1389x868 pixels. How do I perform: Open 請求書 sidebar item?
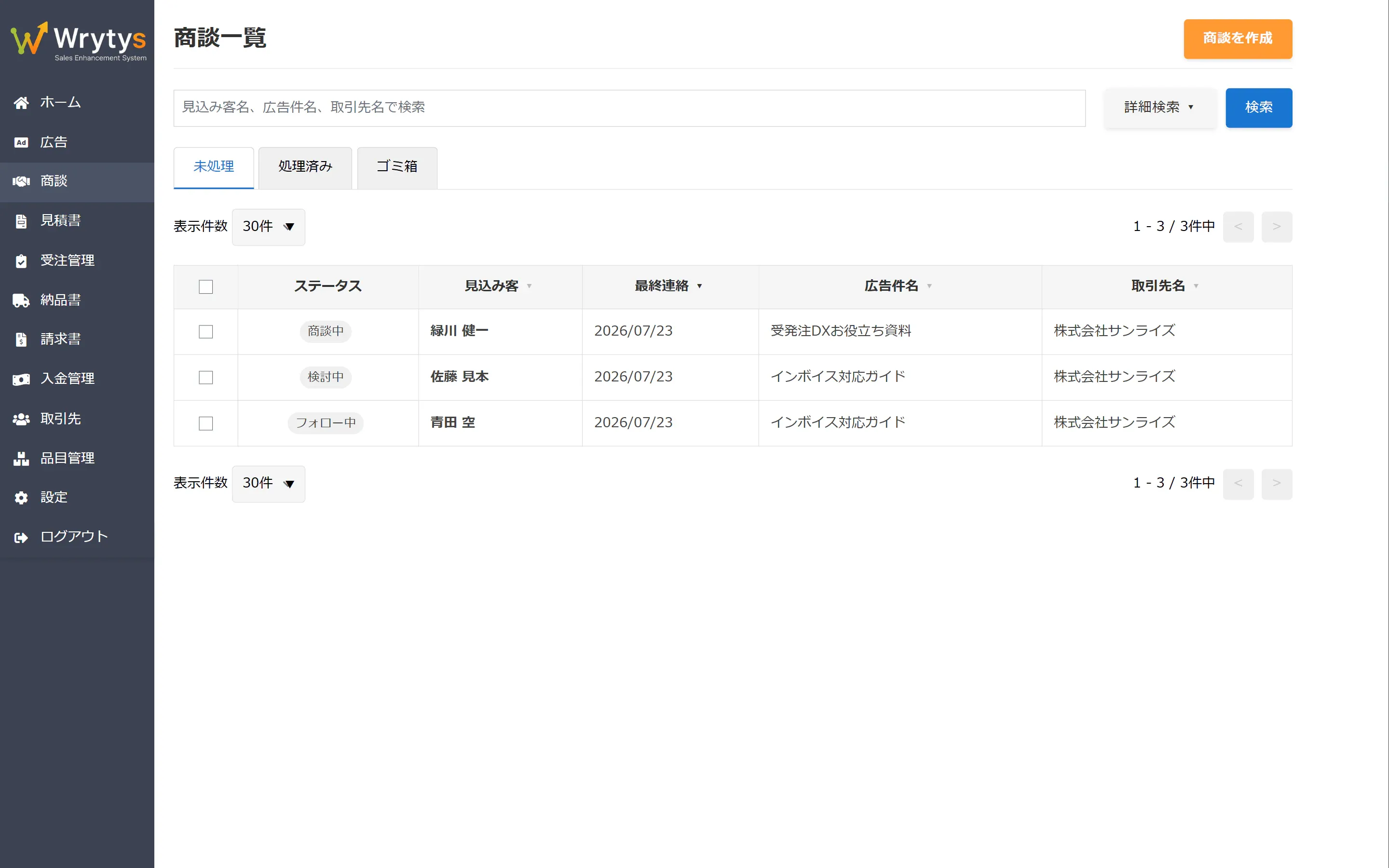click(77, 340)
